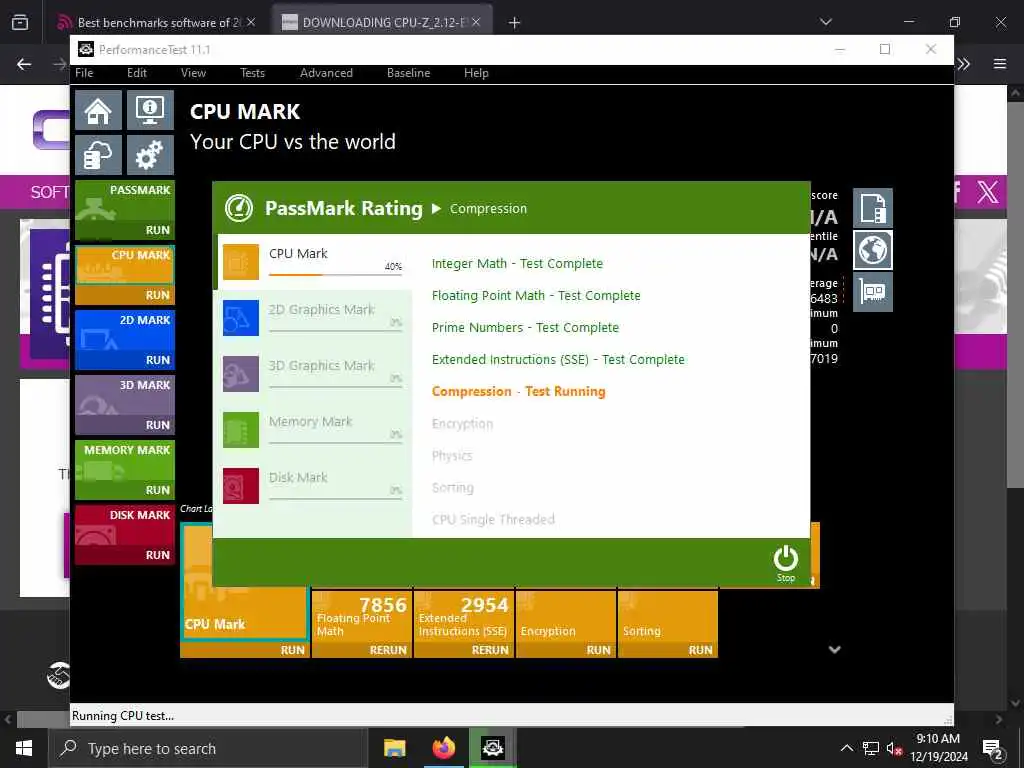Show hidden tray icons chevron

(x=846, y=748)
